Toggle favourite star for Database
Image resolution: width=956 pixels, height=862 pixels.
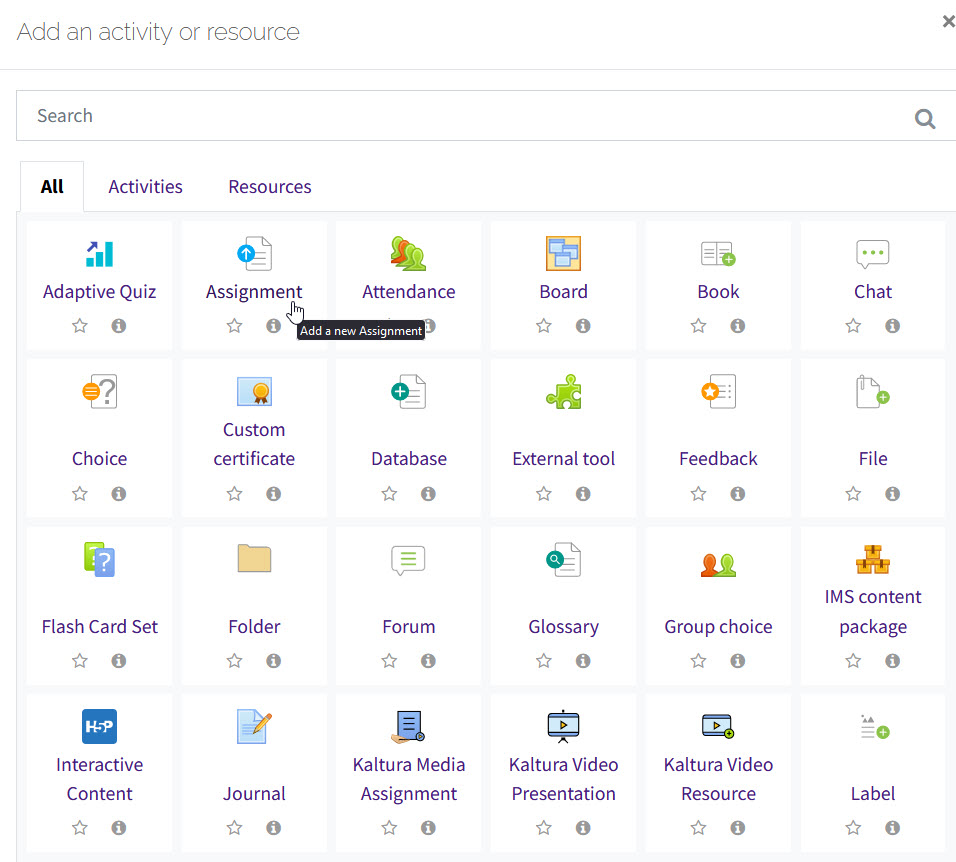(389, 494)
